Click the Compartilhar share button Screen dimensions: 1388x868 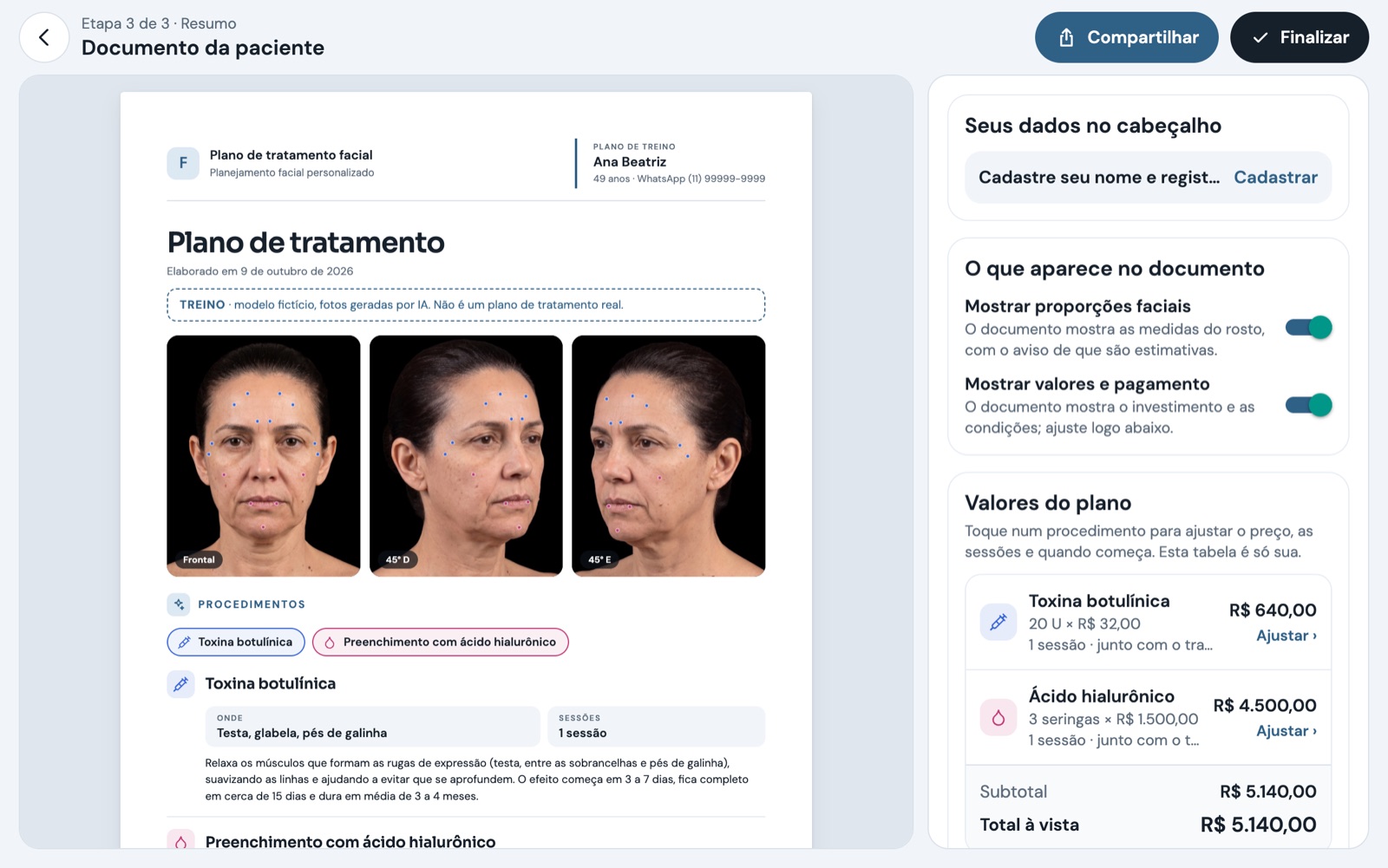[x=1126, y=37]
